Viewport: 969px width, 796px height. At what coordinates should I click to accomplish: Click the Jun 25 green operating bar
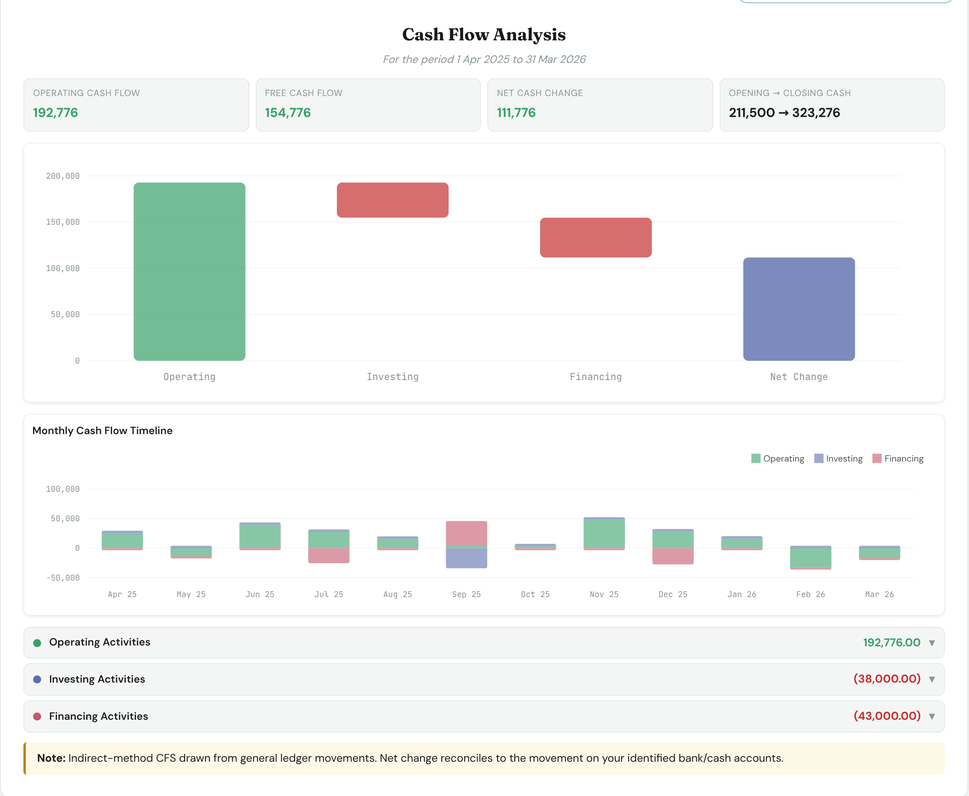[260, 536]
